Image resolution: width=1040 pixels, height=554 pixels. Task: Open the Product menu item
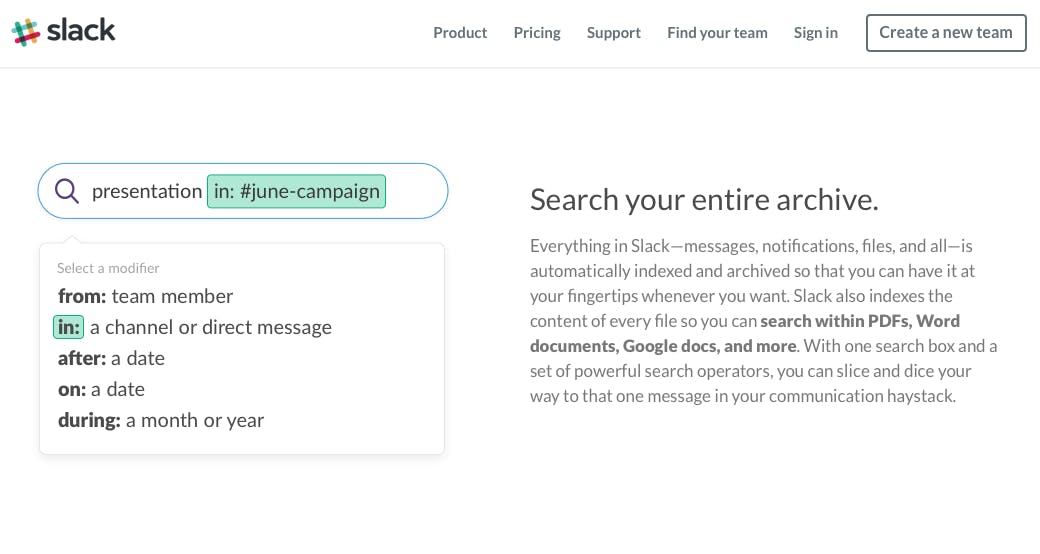460,33
